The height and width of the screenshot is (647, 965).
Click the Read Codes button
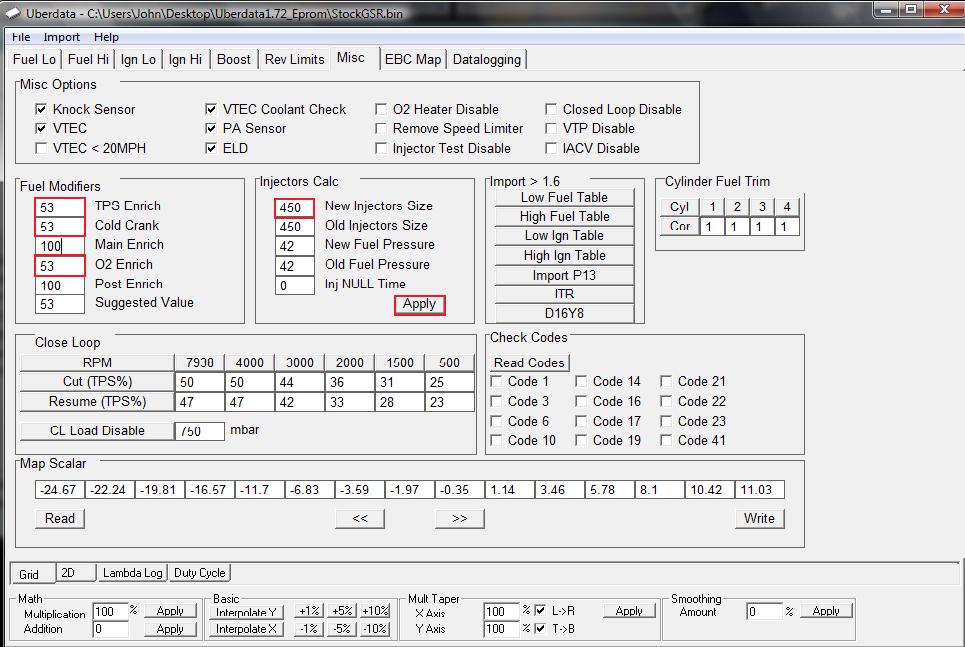(x=529, y=363)
